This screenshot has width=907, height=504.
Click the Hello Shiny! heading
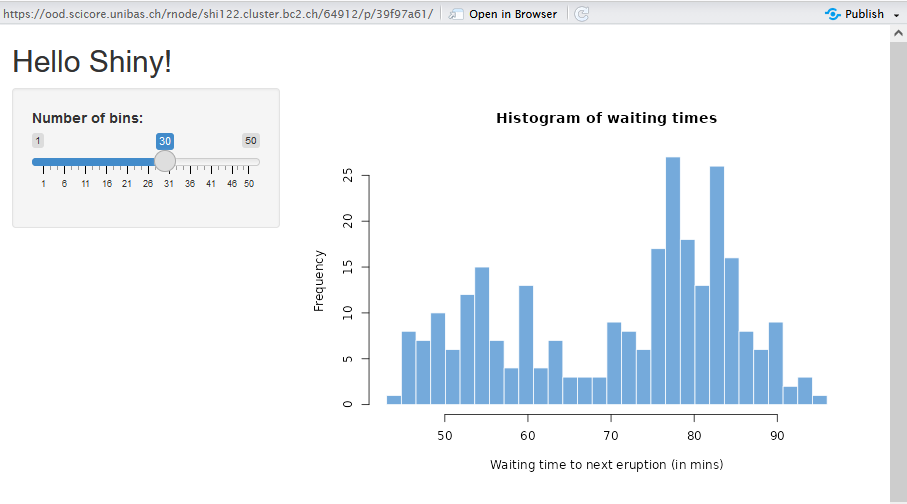[x=92, y=61]
